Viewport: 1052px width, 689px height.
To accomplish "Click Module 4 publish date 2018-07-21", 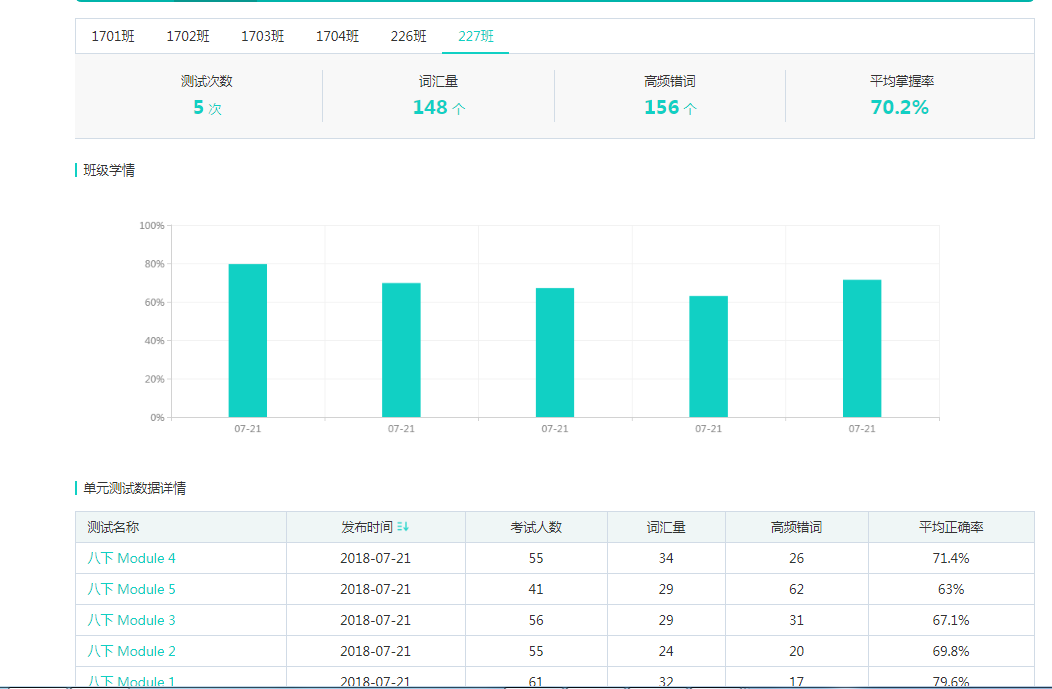I will click(x=376, y=558).
